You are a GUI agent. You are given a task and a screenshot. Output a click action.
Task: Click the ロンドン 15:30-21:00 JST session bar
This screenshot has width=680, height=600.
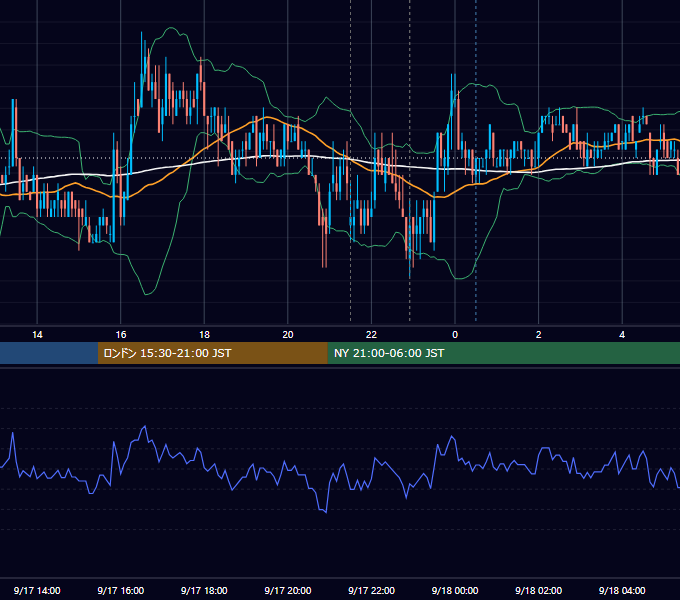coord(212,353)
